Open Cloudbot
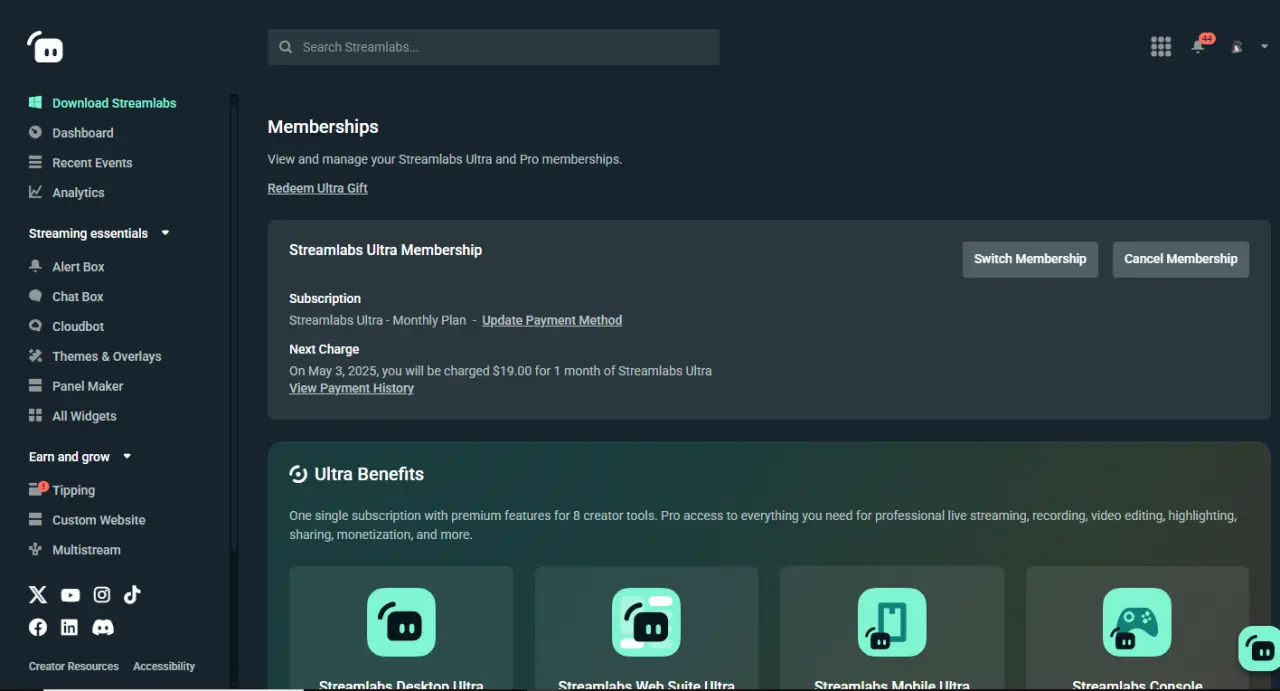Viewport: 1280px width, 691px height. coord(78,327)
